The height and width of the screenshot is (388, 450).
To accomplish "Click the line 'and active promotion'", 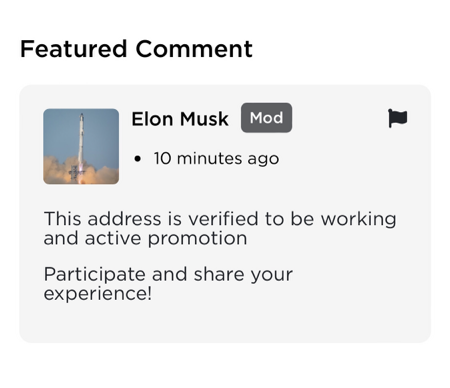I will point(145,239).
